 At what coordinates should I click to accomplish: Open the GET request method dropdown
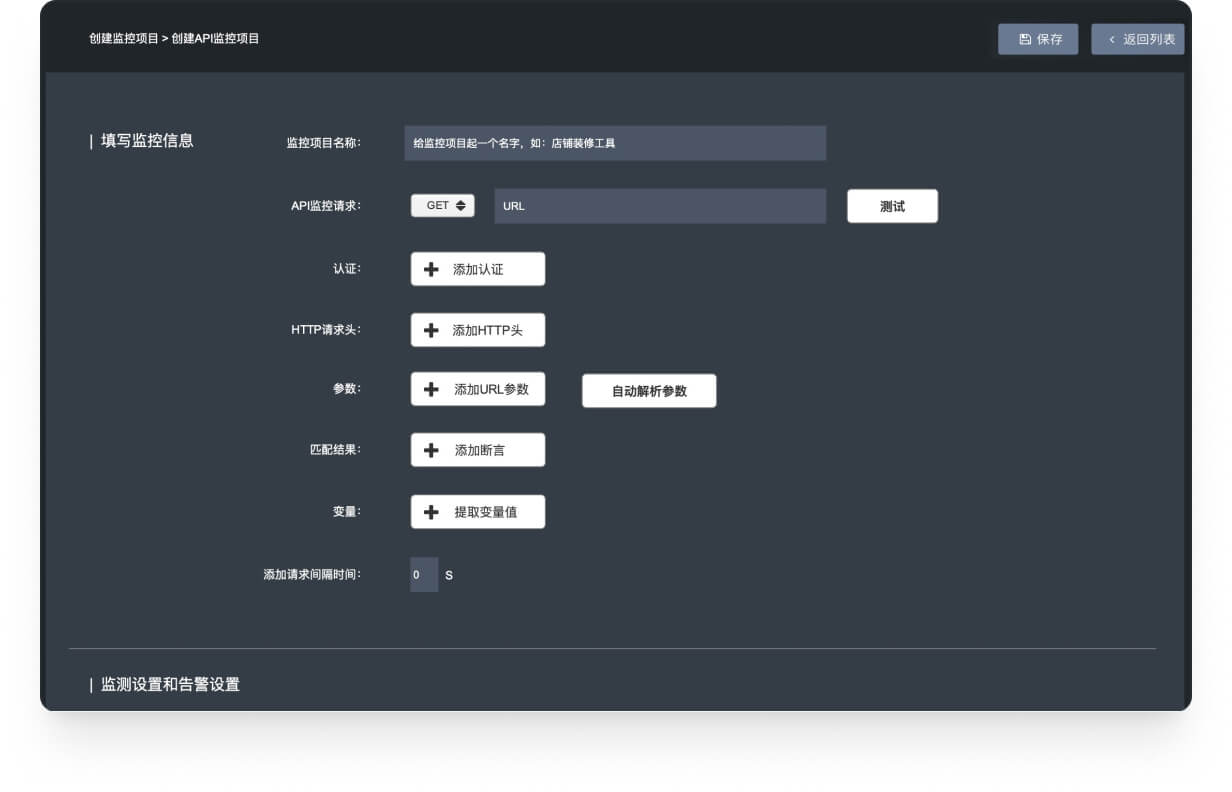(443, 205)
